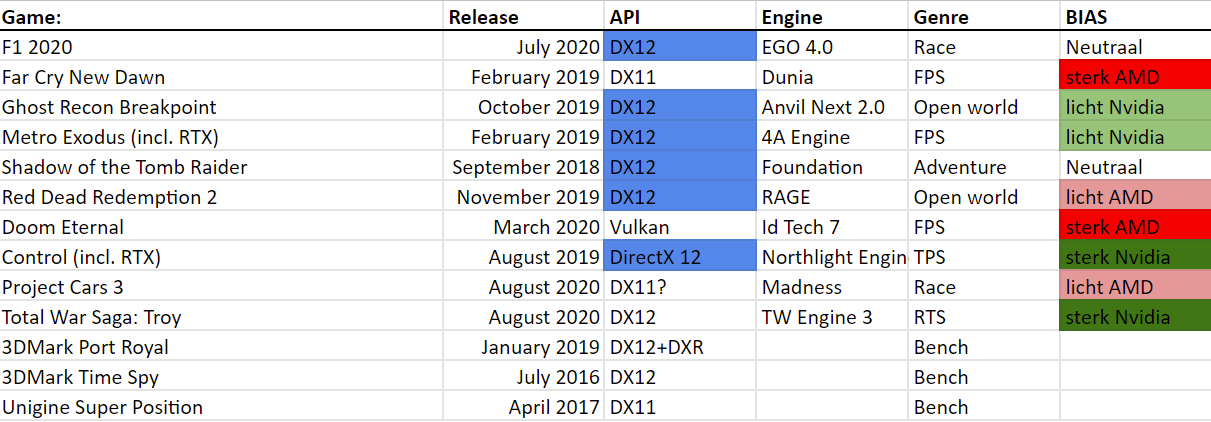Click the Shadow of the Tomb Raider cell
This screenshot has width=1211, height=422.
tap(221, 166)
